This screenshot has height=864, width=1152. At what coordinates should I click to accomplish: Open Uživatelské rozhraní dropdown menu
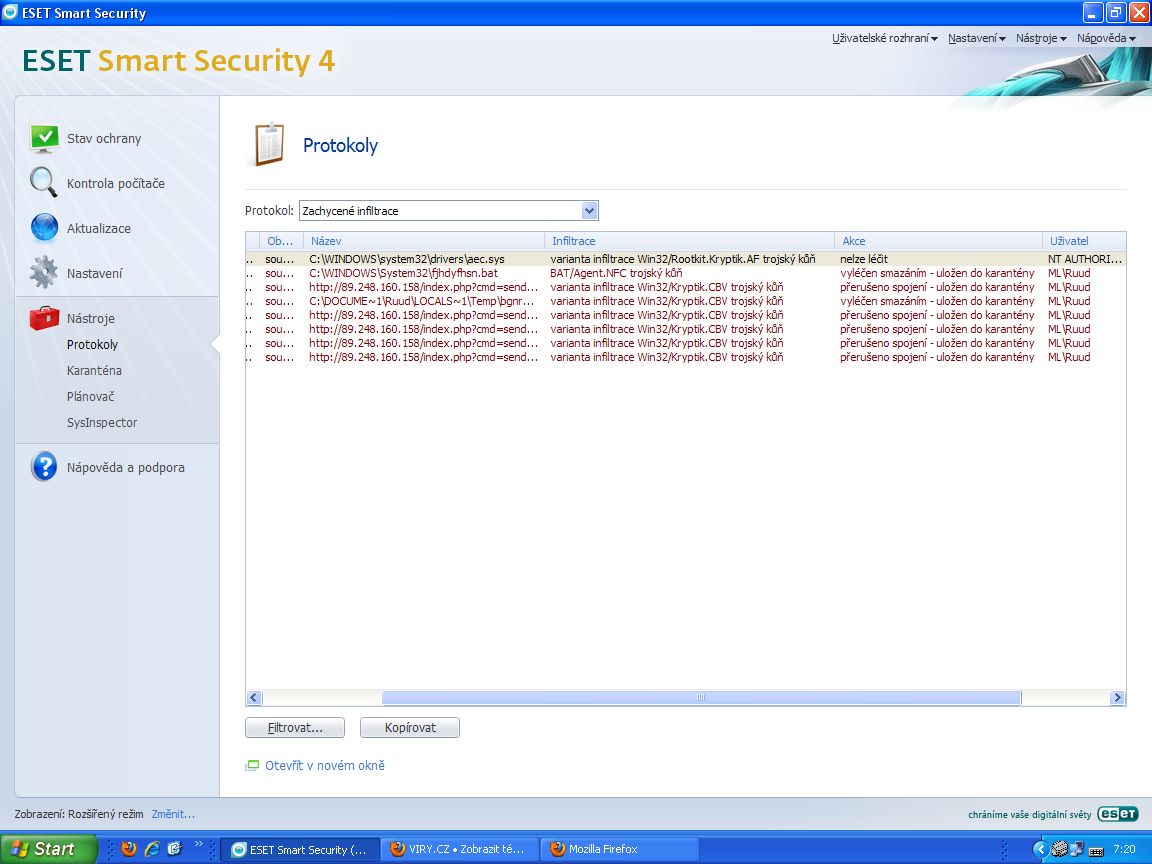click(x=885, y=38)
